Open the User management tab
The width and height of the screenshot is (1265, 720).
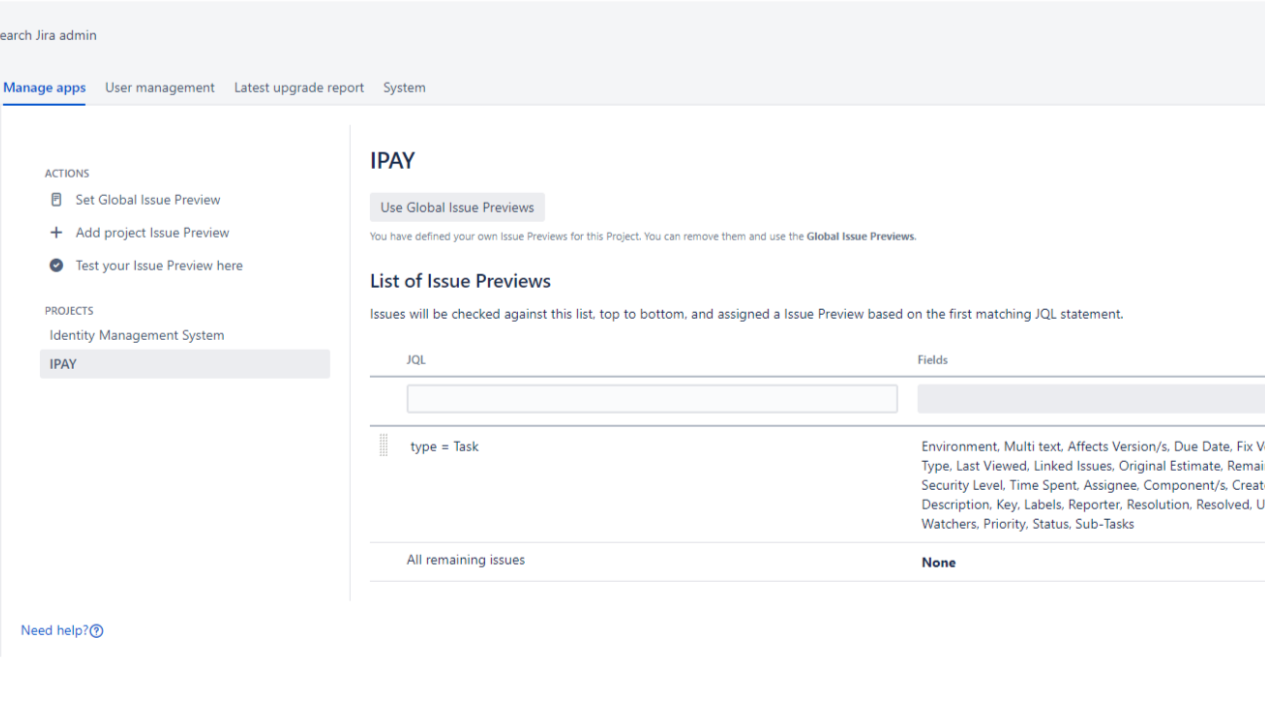click(160, 88)
